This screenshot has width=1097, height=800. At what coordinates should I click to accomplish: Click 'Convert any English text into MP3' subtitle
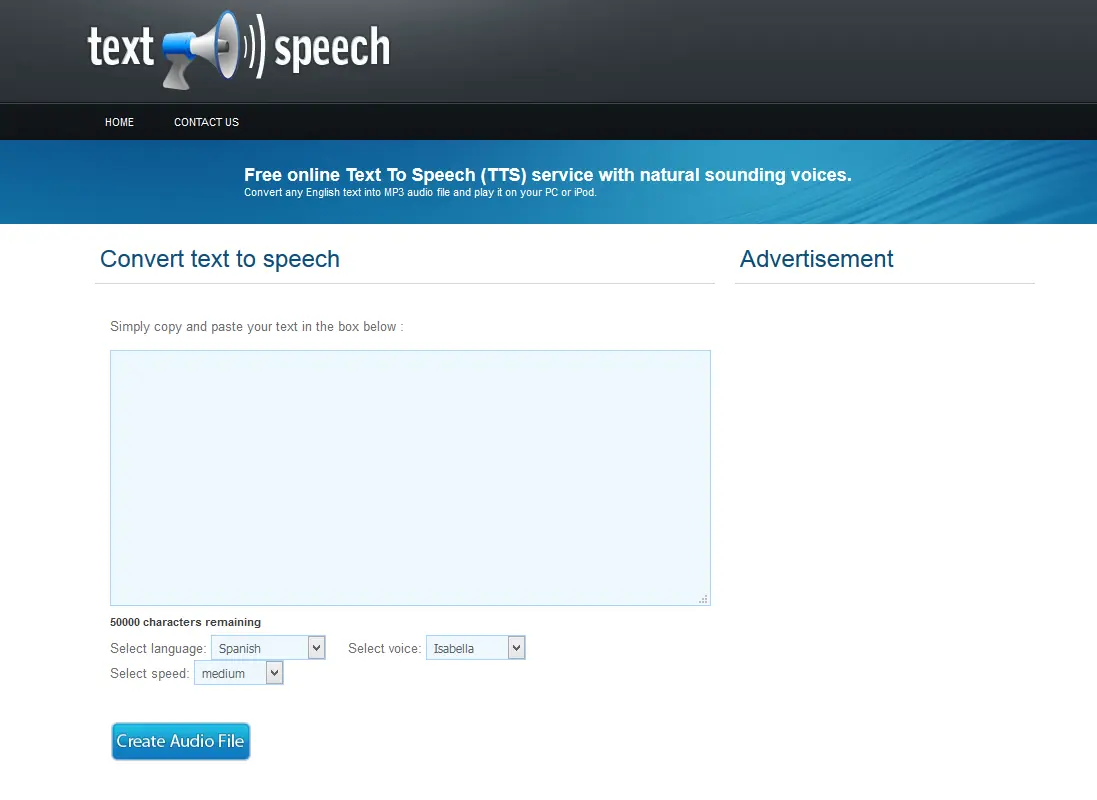coord(420,192)
